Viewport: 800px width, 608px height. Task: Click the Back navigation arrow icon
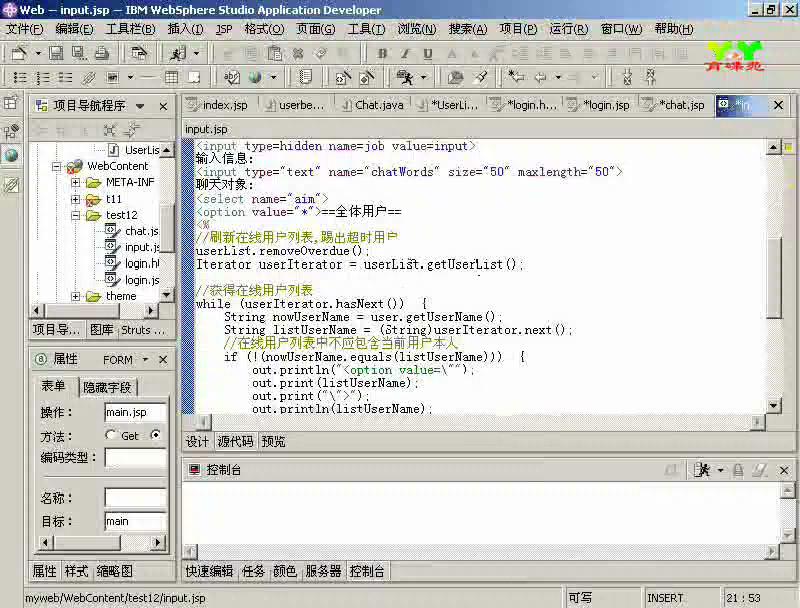click(540, 78)
